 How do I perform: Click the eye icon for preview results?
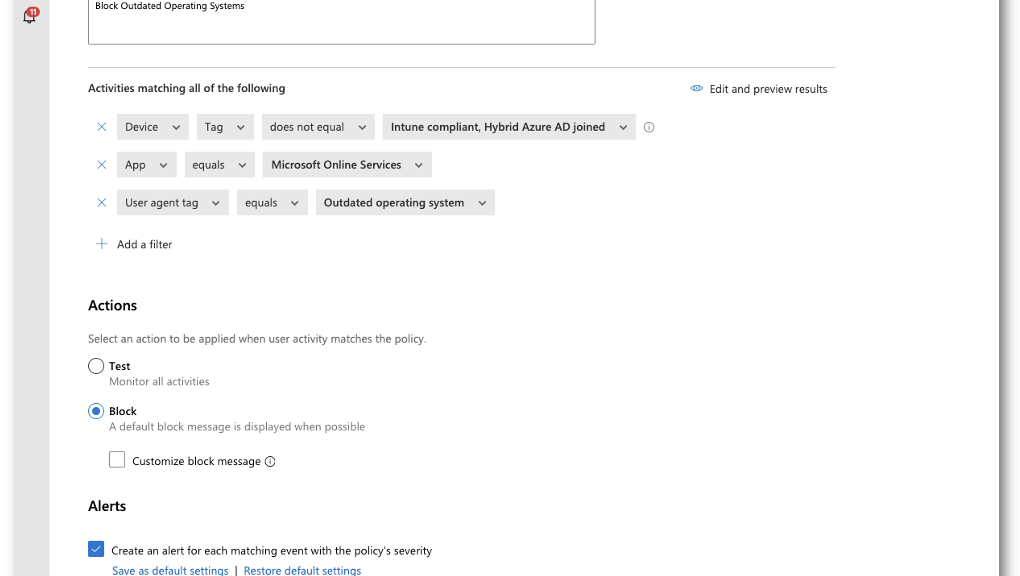(696, 89)
